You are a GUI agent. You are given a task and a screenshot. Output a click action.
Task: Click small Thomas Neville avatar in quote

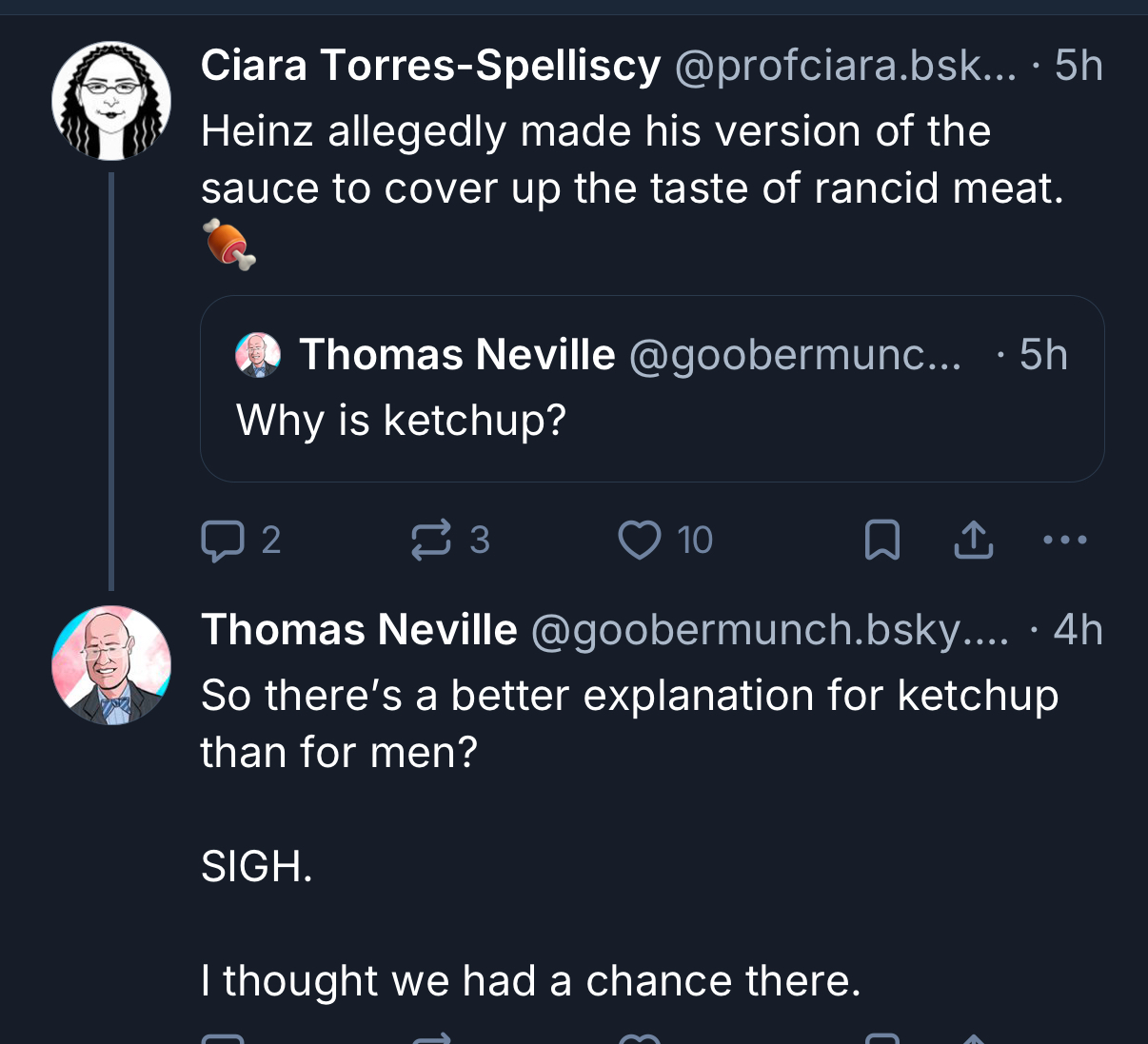(258, 355)
